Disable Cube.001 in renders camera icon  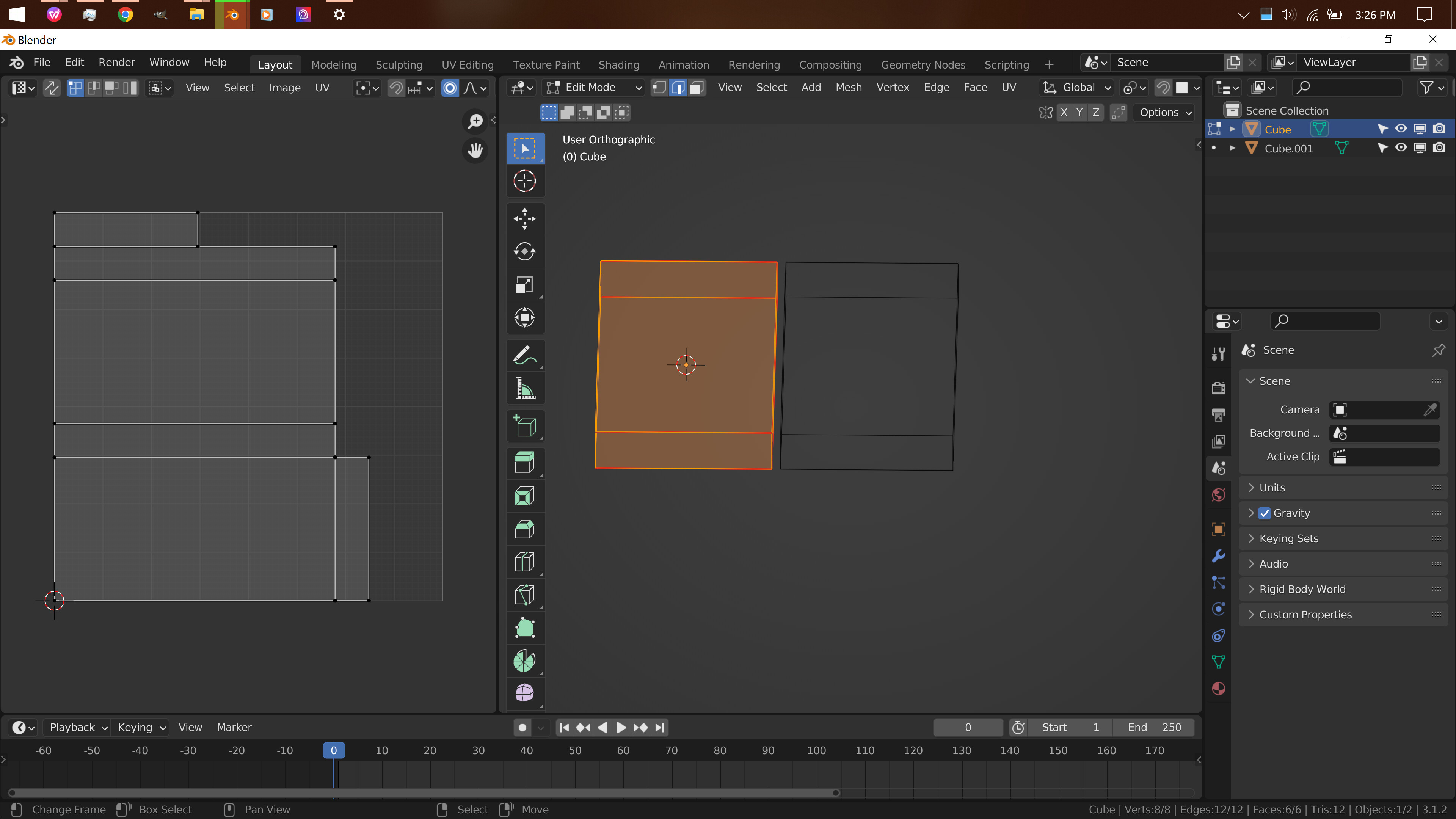point(1439,148)
